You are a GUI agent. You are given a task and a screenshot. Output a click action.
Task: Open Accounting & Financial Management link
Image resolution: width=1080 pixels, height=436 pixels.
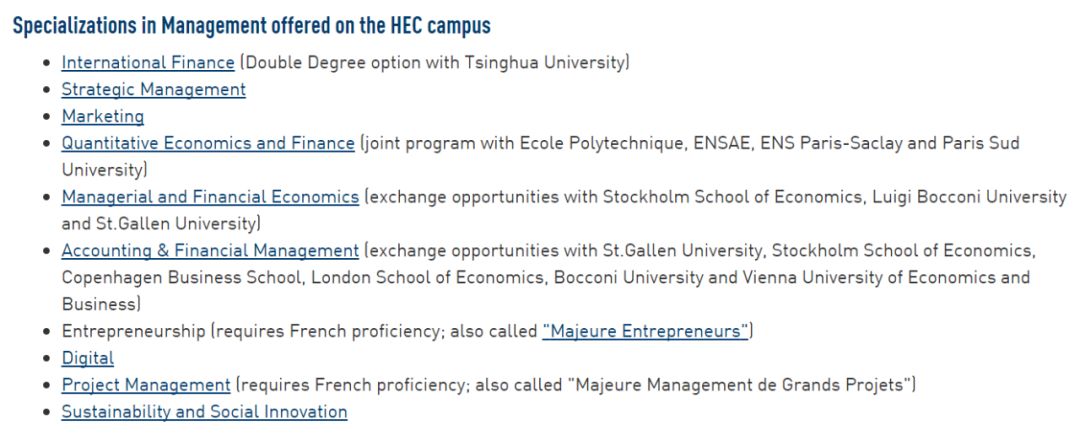pos(210,251)
